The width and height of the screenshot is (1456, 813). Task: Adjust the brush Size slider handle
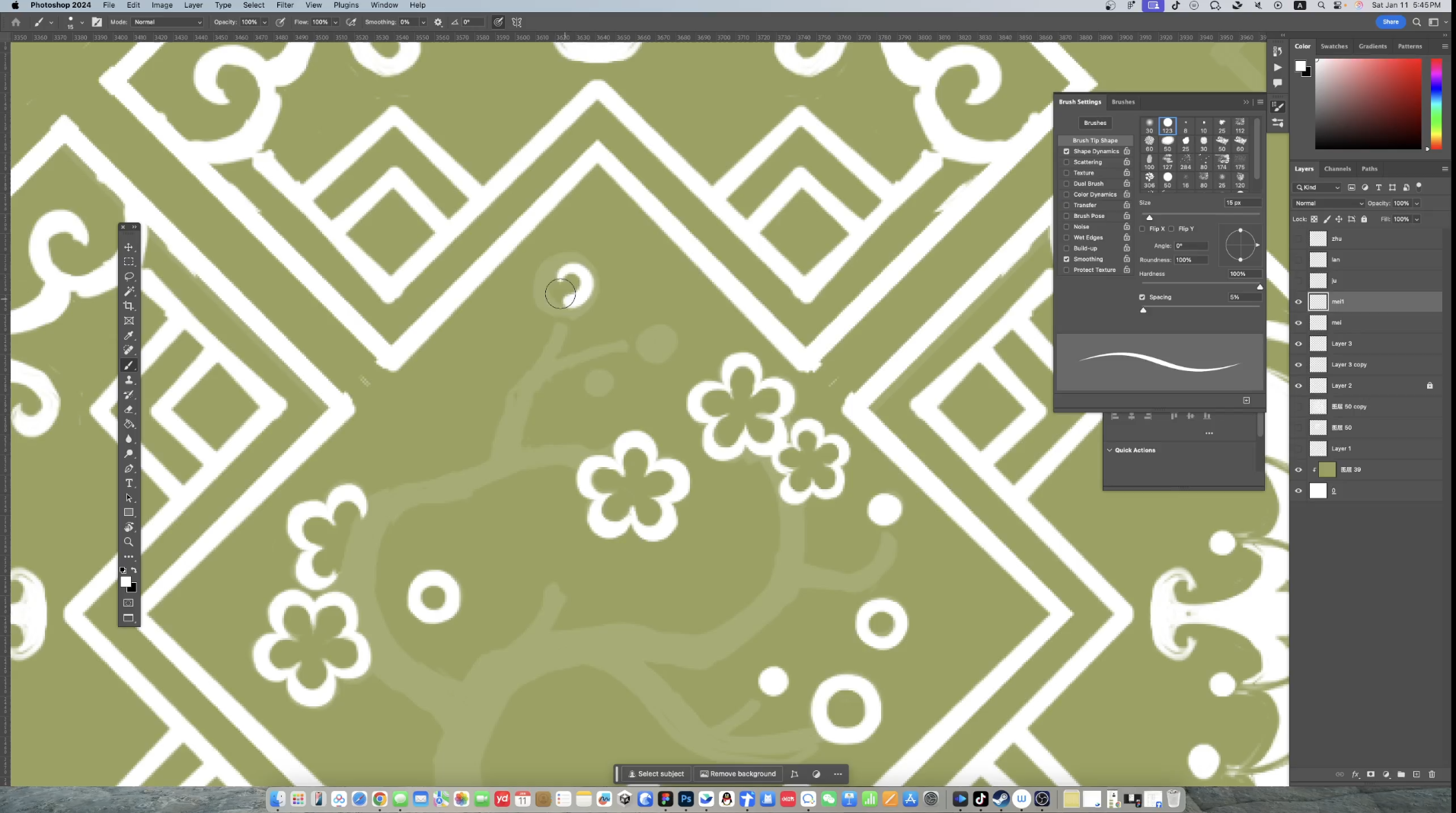click(x=1149, y=217)
